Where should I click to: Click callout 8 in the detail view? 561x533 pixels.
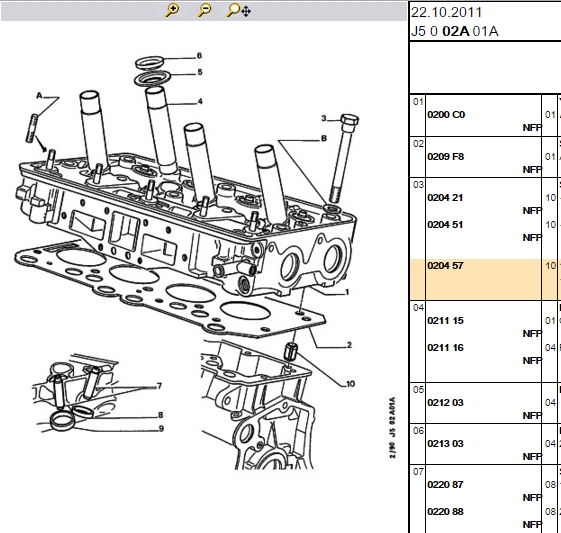[x=161, y=415]
